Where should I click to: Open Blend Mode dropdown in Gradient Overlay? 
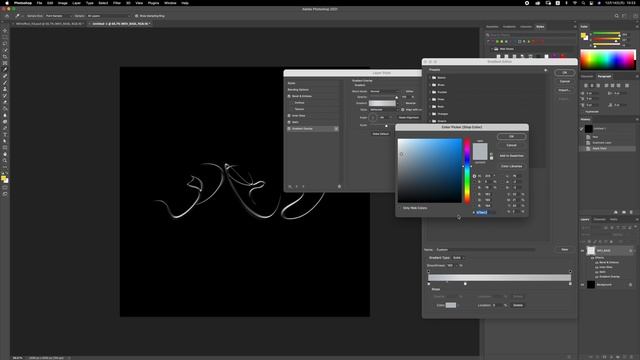pos(384,91)
